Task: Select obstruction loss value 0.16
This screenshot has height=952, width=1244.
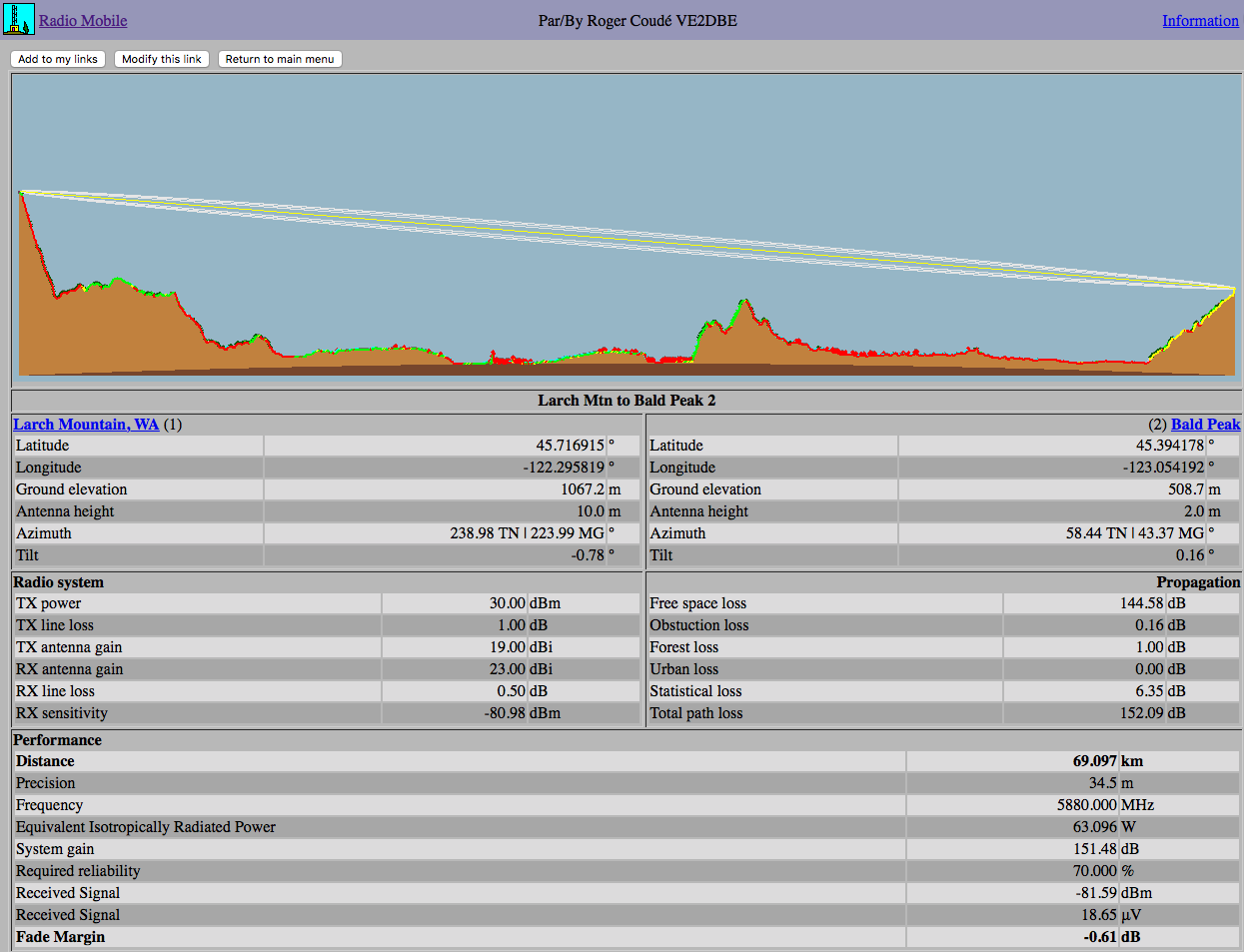Action: tap(1150, 625)
